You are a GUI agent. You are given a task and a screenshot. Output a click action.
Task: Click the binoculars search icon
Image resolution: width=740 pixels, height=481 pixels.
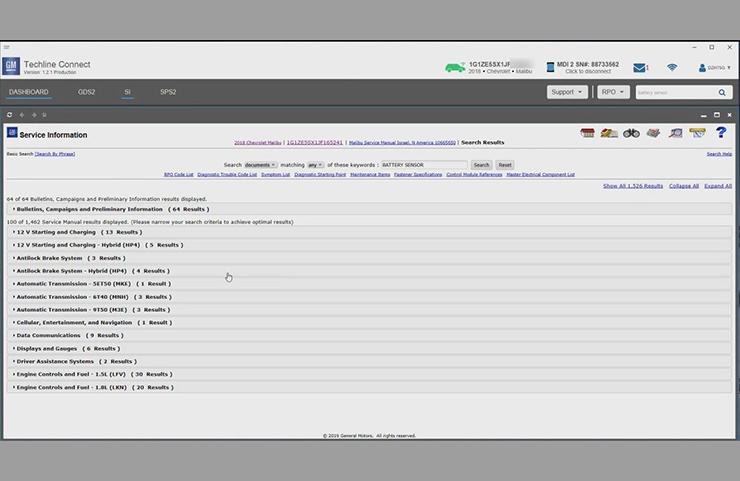631,134
